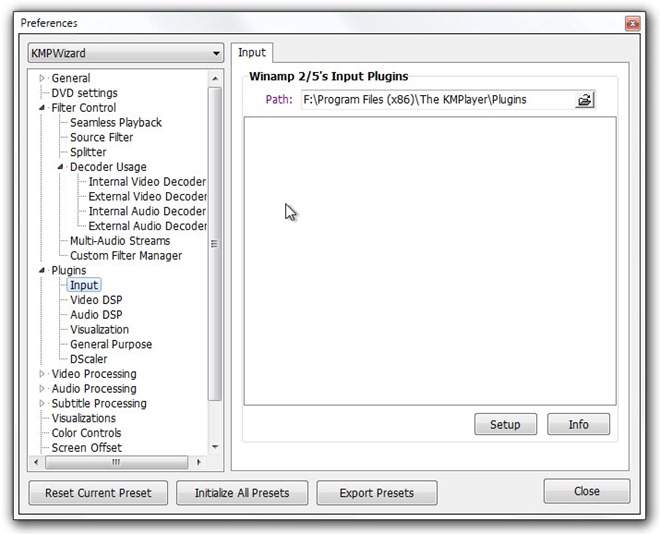Select Screen Offset tree item
Screen dimensions: 660x534
point(87,448)
